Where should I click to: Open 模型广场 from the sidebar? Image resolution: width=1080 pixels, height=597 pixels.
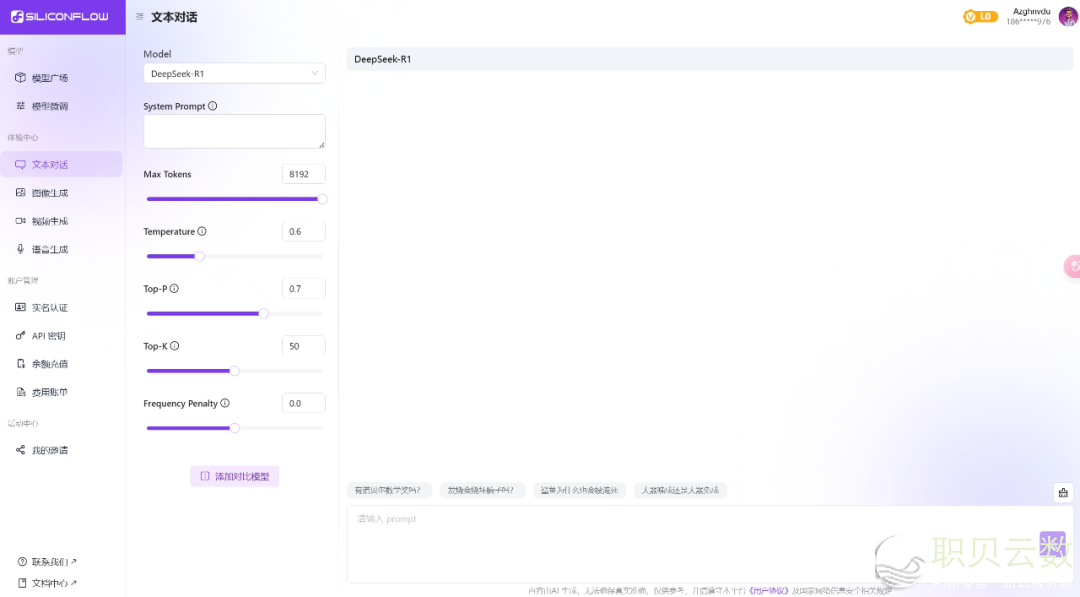click(x=49, y=78)
